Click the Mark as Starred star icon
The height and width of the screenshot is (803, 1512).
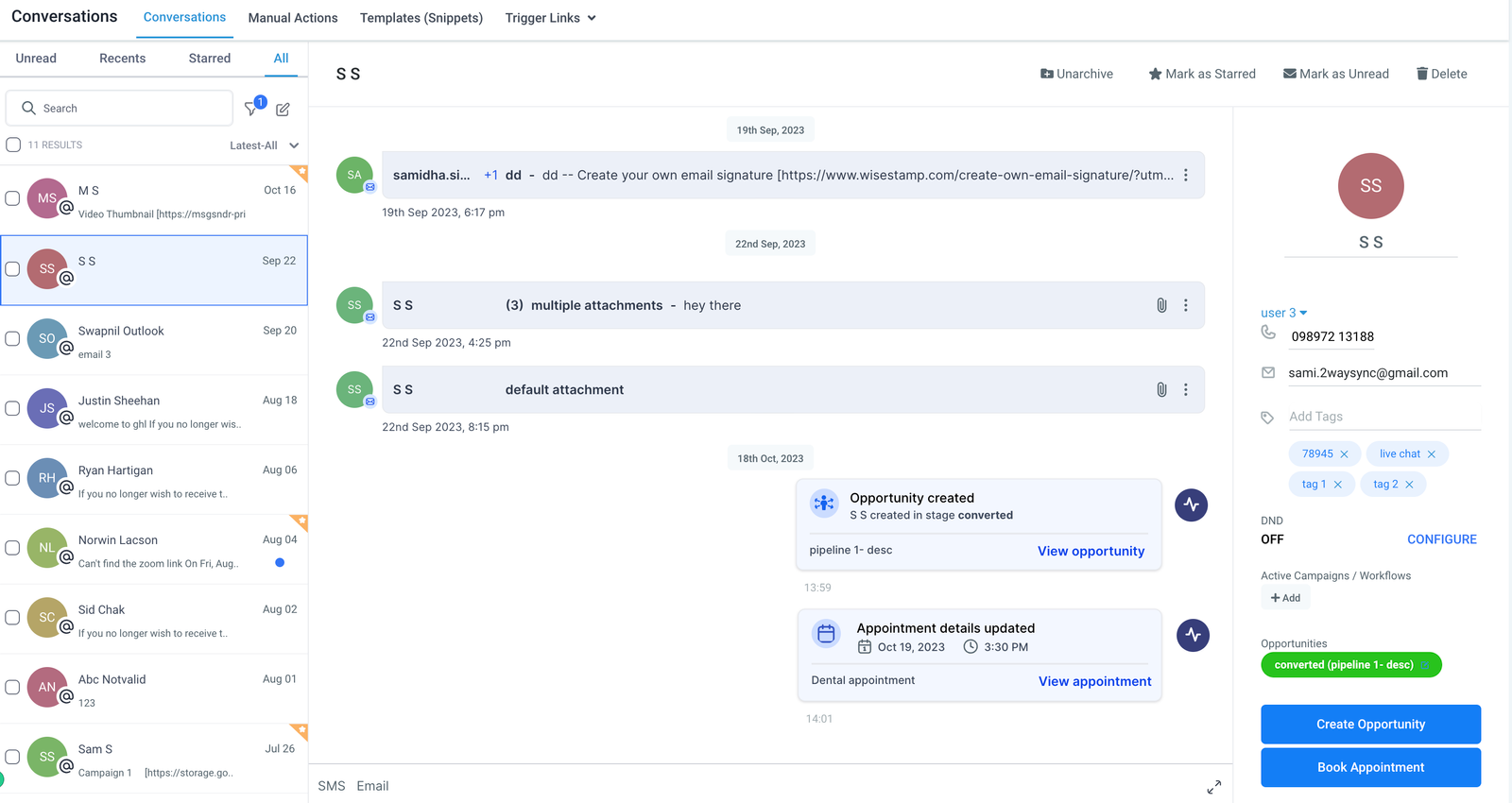(1155, 74)
